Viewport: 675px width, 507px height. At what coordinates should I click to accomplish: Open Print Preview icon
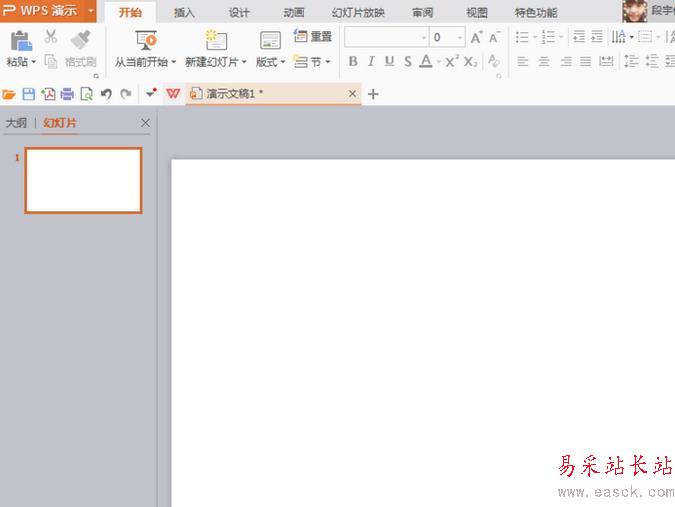87,94
